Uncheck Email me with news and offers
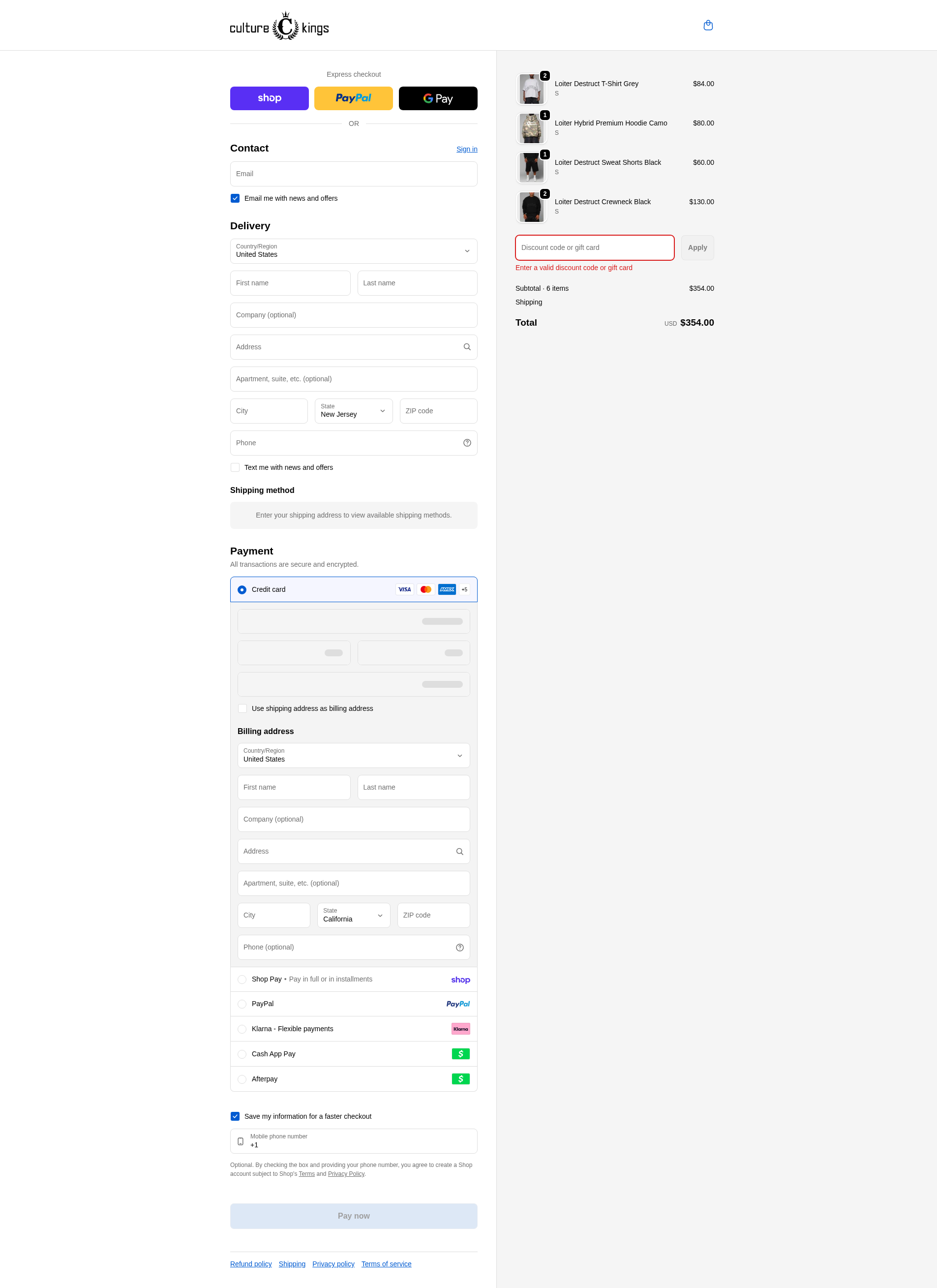This screenshot has width=937, height=1288. click(x=235, y=198)
